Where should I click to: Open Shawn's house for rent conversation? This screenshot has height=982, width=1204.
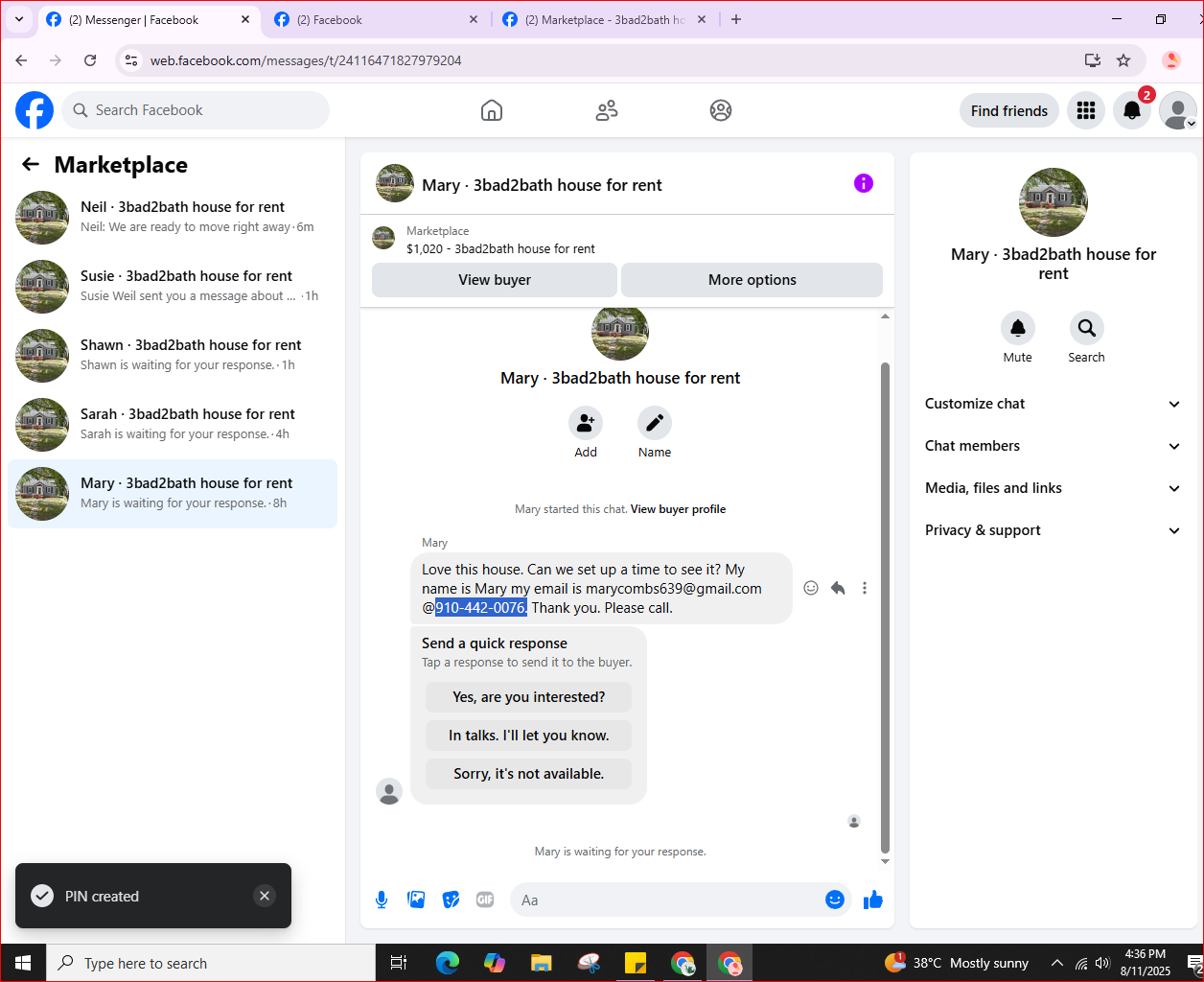point(173,356)
